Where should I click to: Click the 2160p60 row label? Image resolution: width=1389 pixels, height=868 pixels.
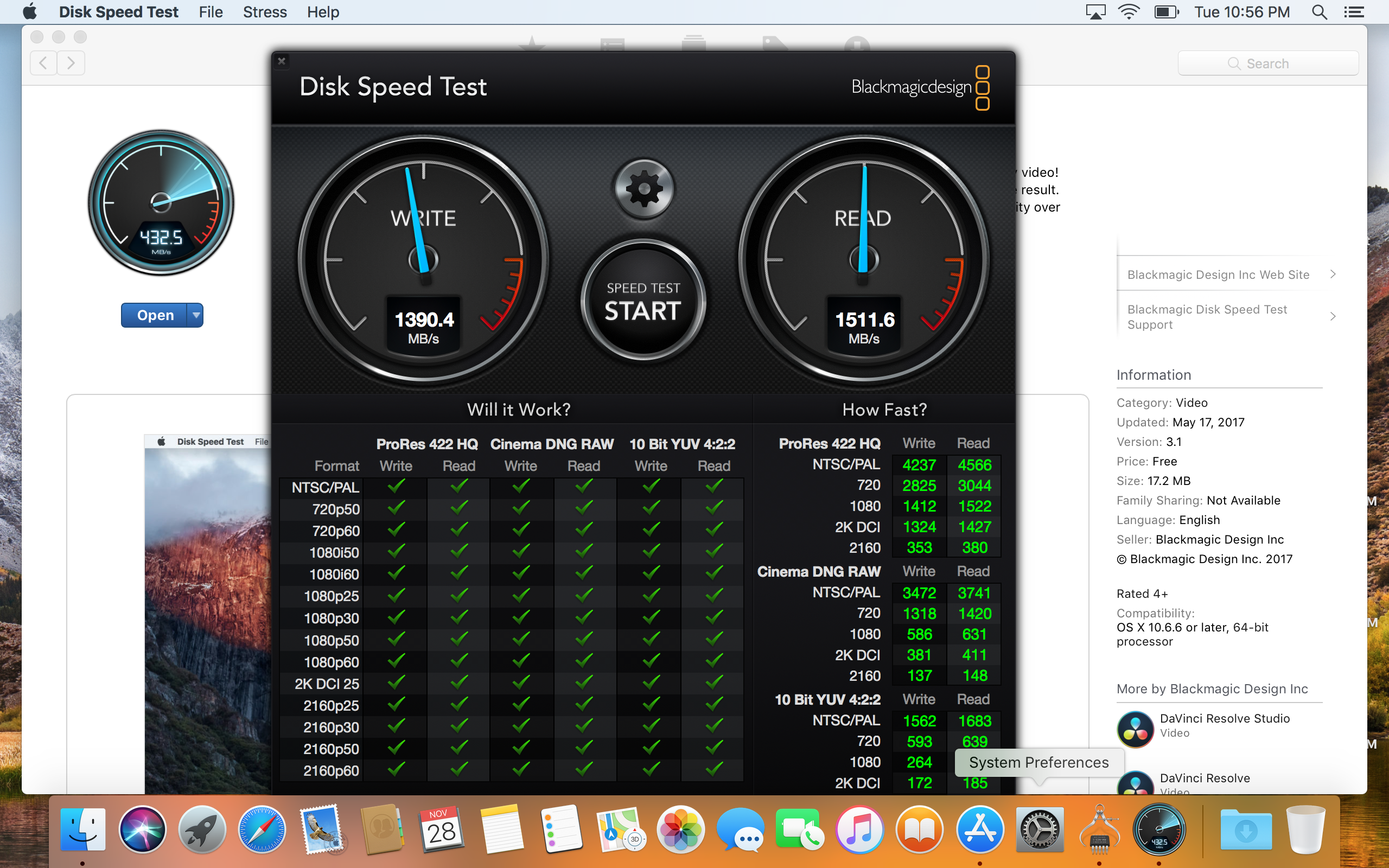331,770
